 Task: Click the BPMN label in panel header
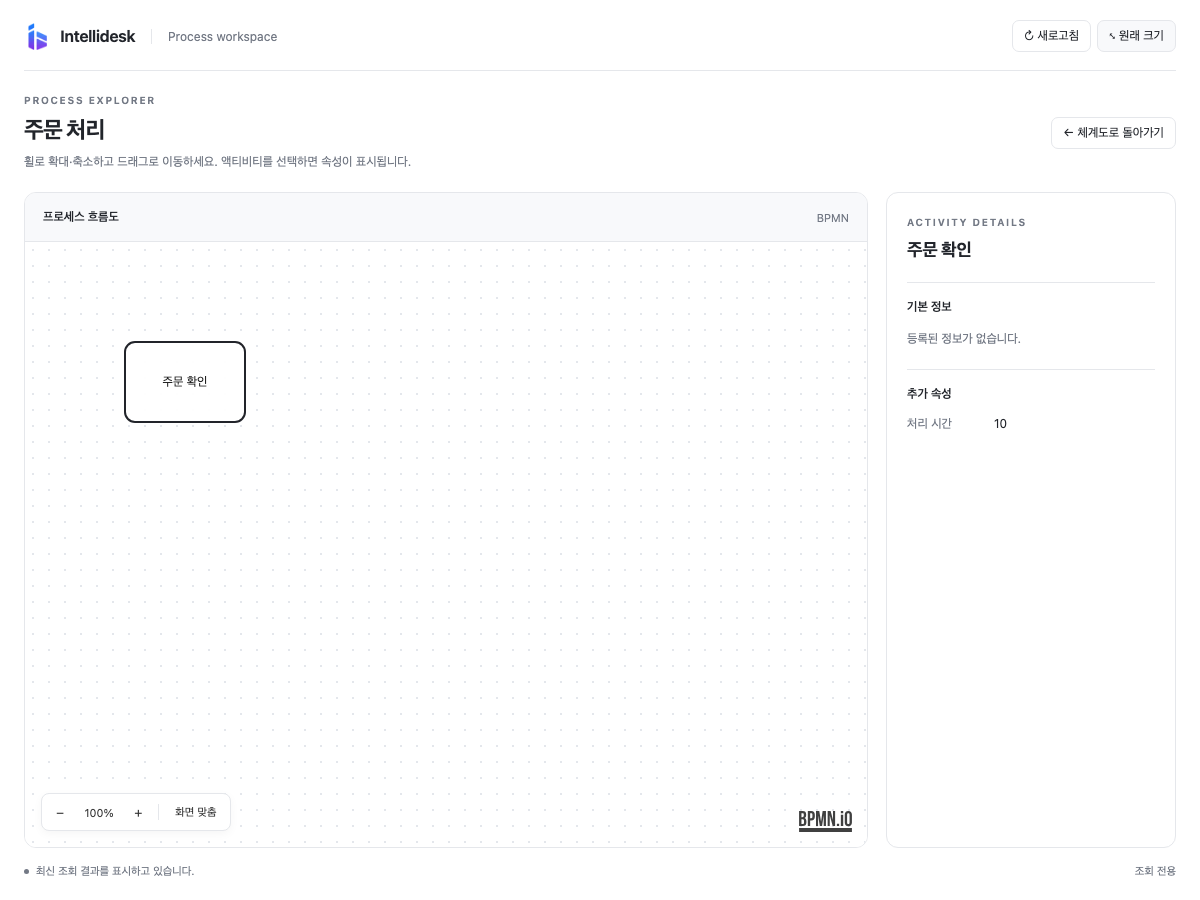[832, 217]
